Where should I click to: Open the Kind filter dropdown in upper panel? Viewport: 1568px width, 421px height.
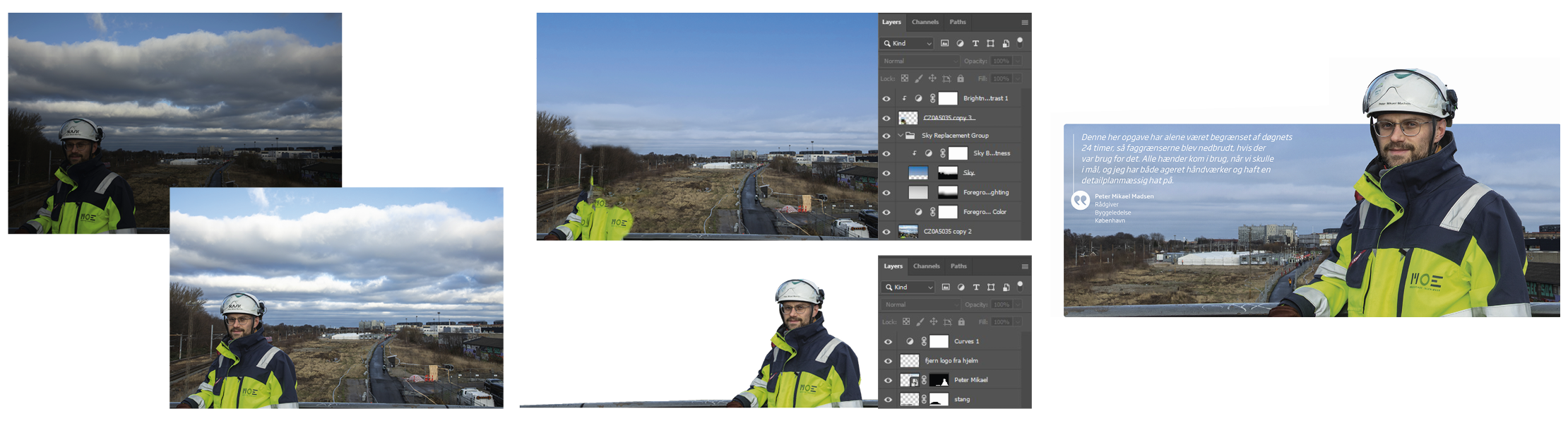click(x=908, y=44)
